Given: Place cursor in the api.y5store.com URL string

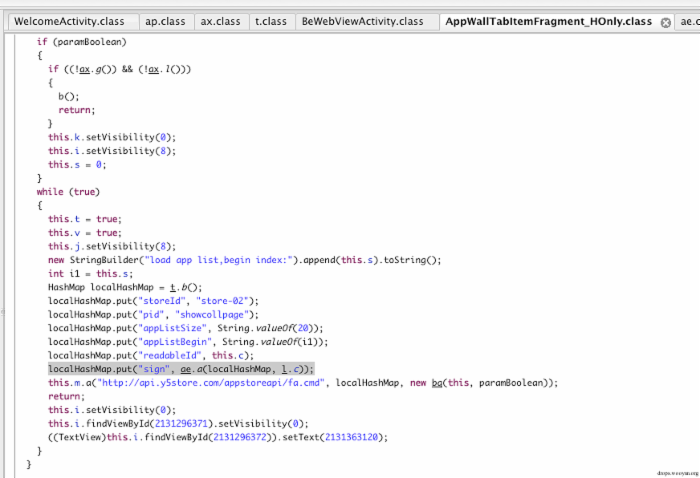Looking at the screenshot, I should tap(211, 383).
